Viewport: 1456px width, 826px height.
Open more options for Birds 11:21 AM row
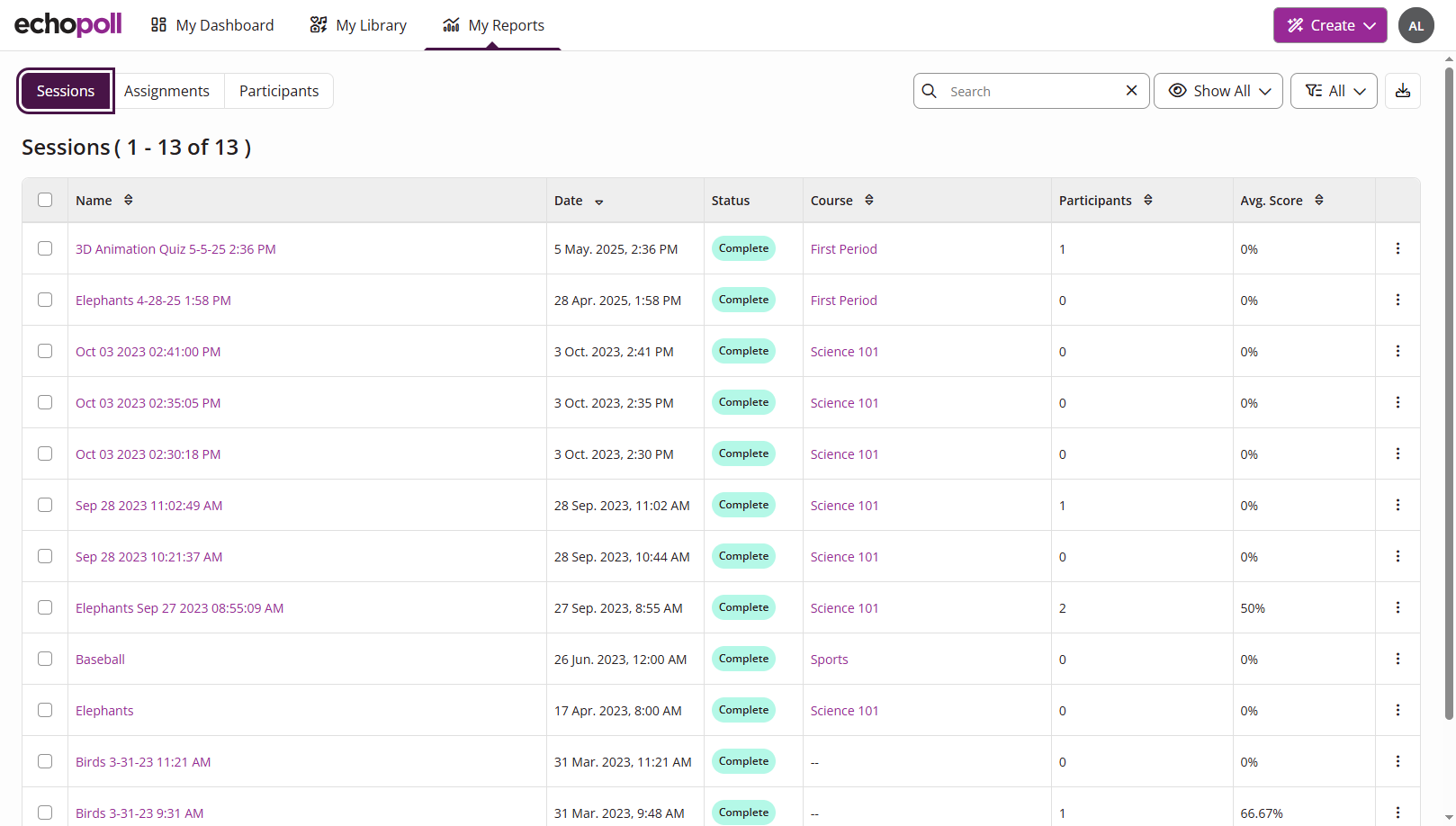click(1398, 761)
